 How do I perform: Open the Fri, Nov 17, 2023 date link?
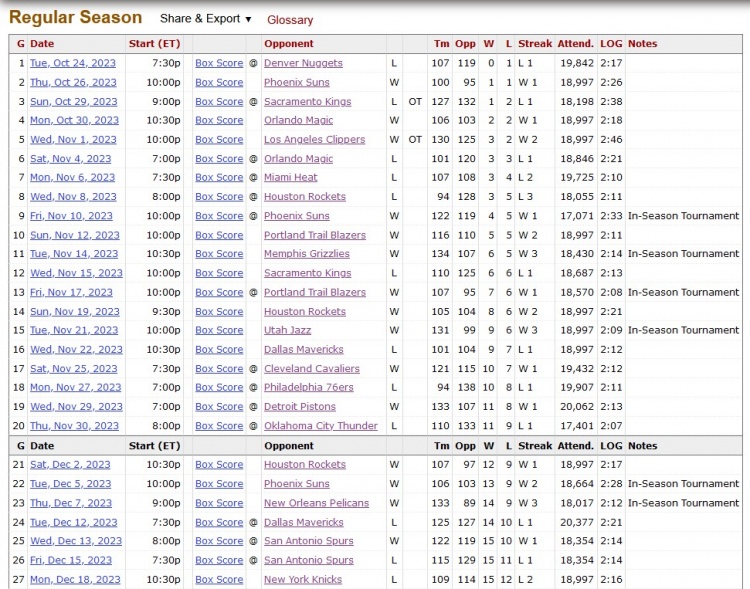tap(71, 292)
